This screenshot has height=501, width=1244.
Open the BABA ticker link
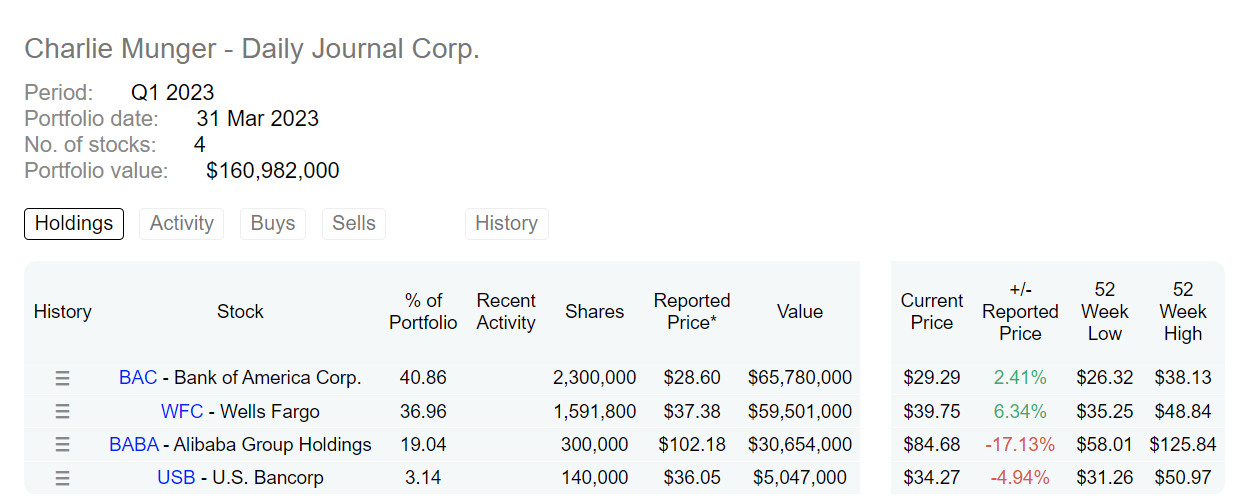pos(134,445)
